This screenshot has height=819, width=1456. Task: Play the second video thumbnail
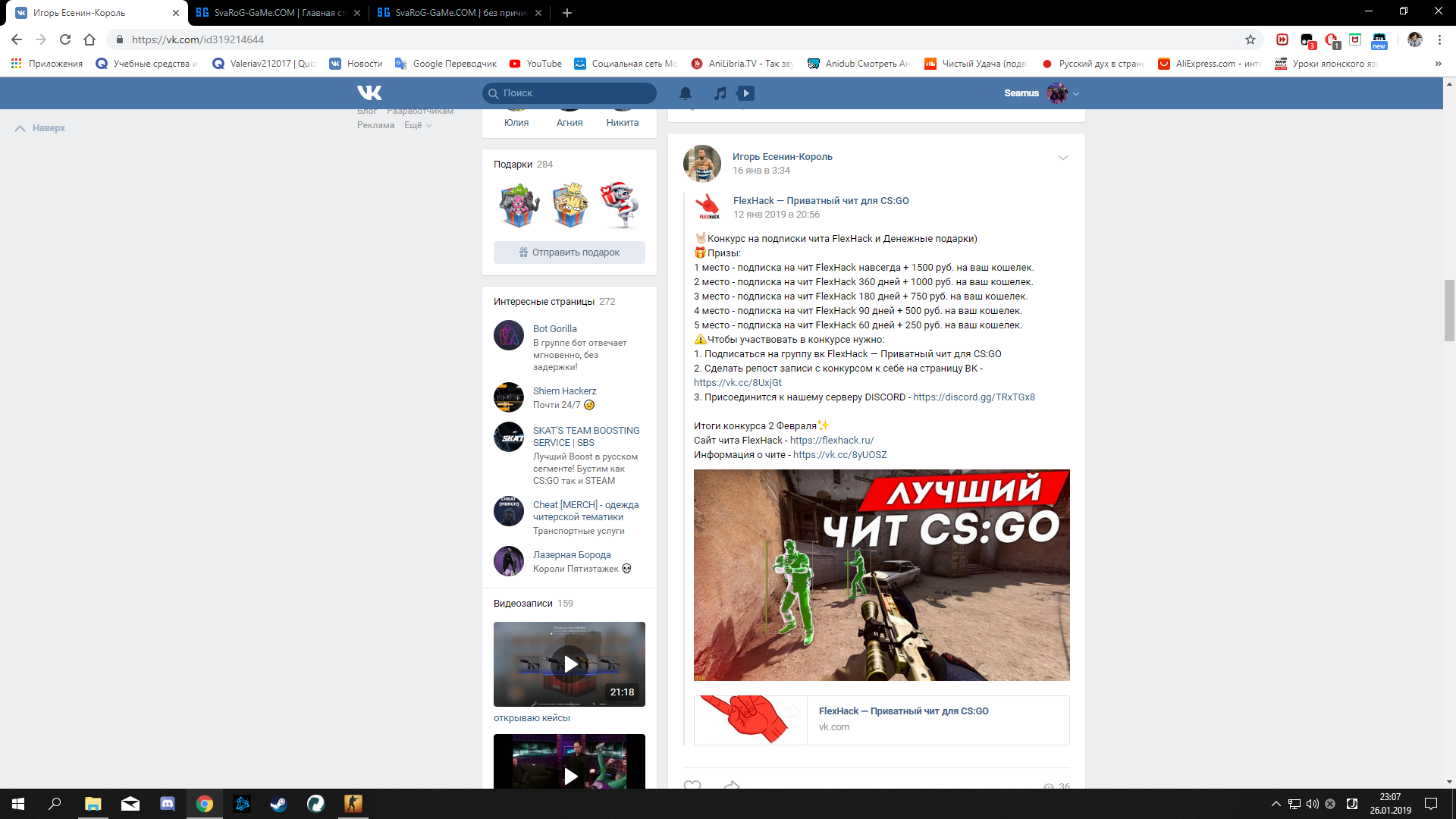570,761
